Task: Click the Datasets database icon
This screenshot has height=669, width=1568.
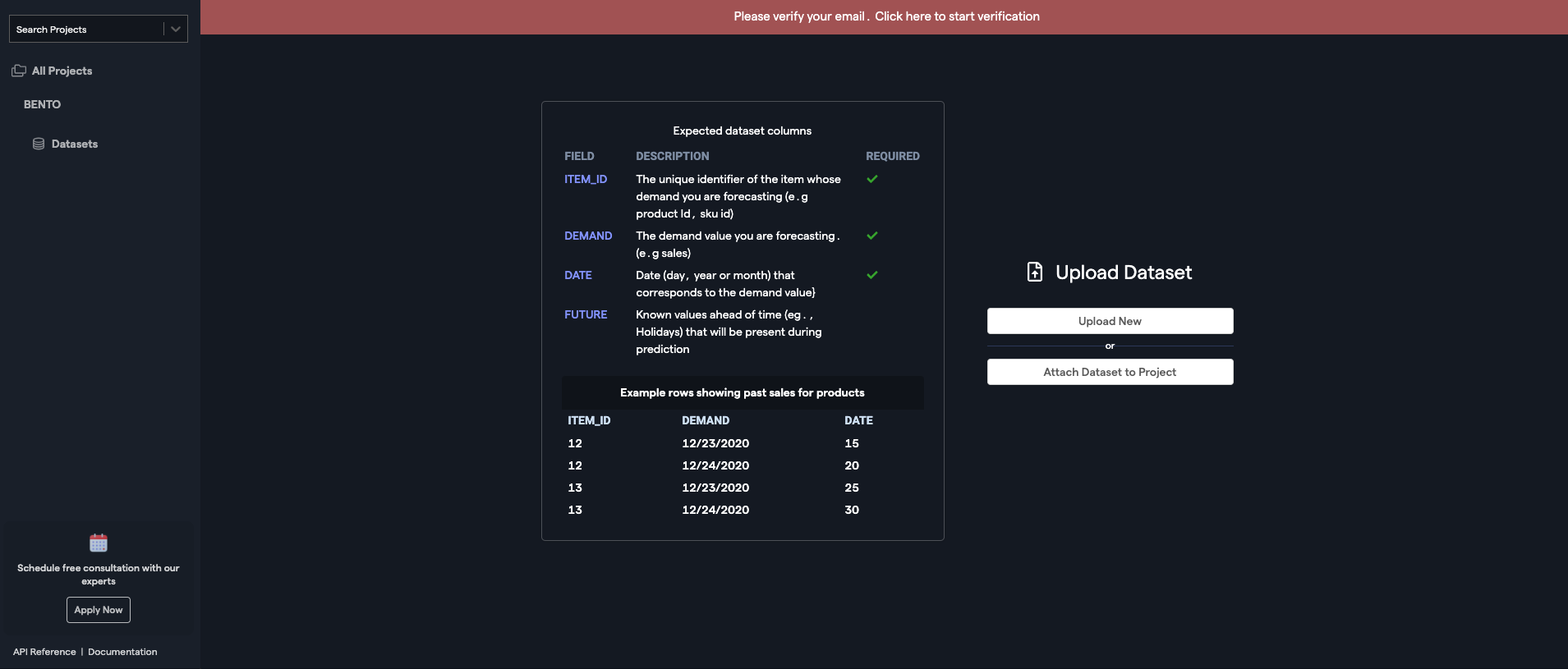Action: coord(39,144)
